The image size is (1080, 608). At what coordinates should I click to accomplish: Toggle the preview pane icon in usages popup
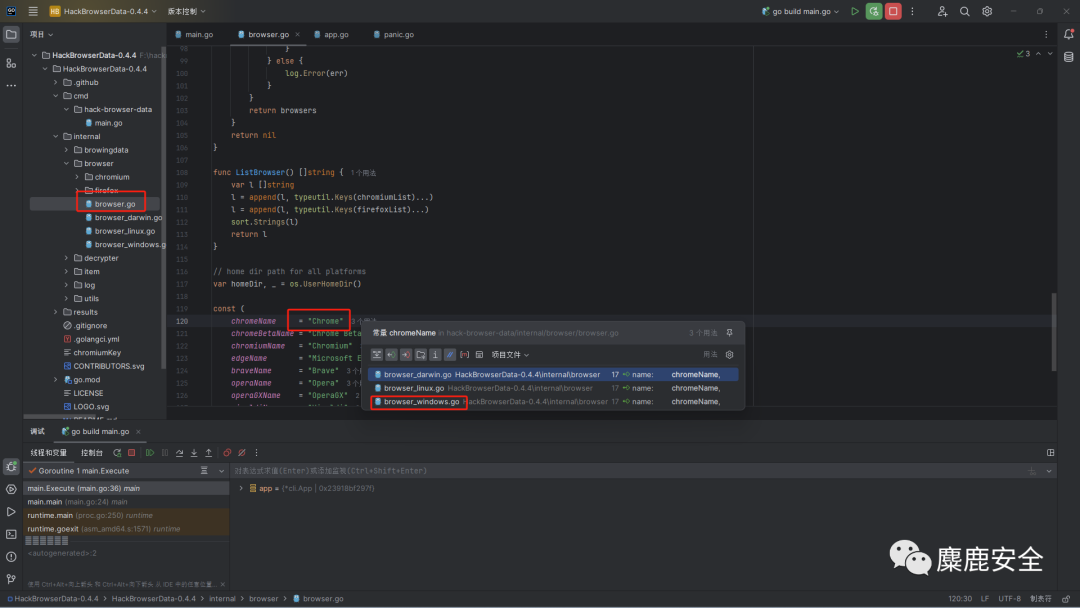(x=479, y=355)
